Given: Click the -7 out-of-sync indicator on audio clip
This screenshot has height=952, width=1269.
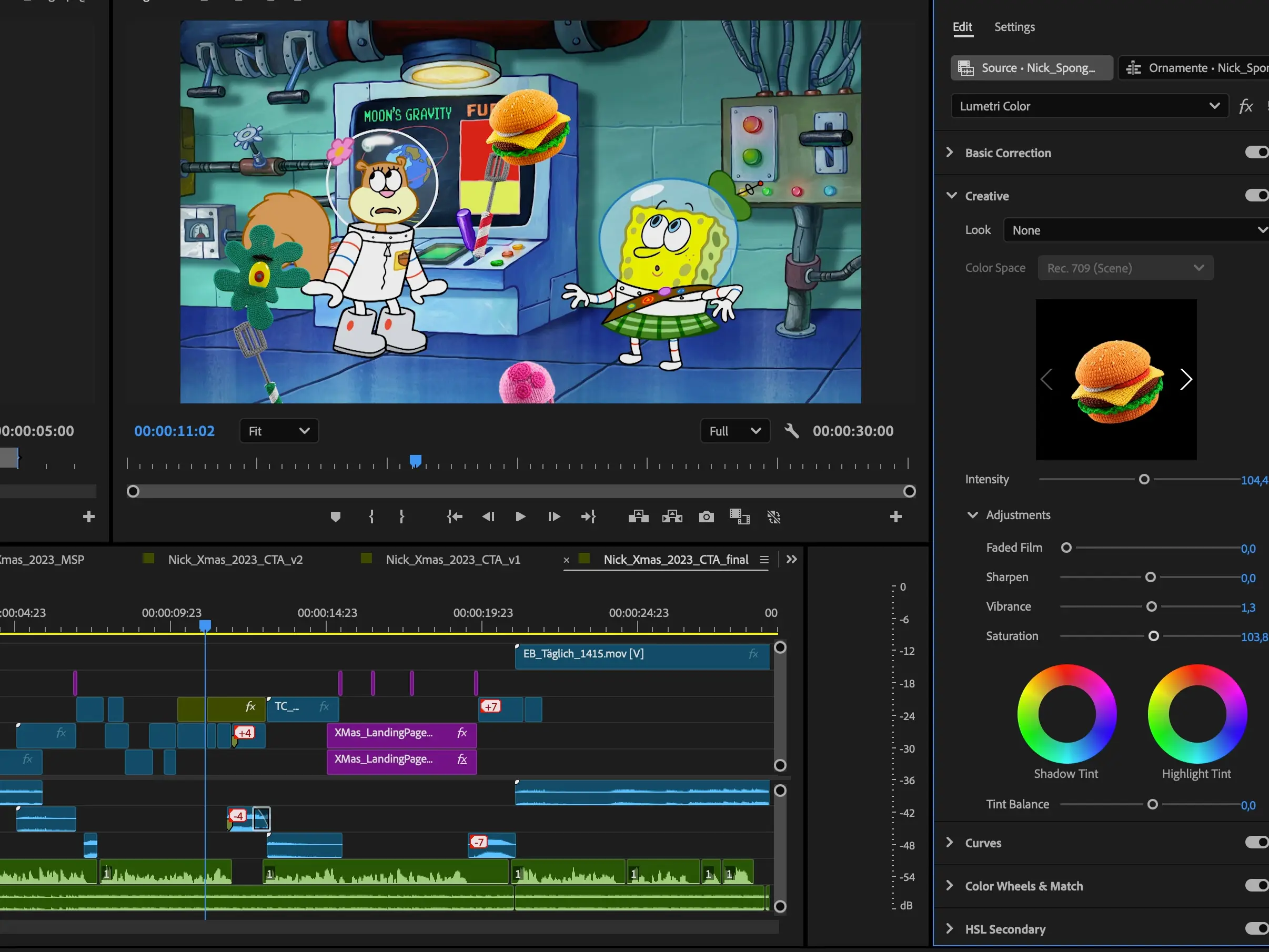Looking at the screenshot, I should coord(478,842).
